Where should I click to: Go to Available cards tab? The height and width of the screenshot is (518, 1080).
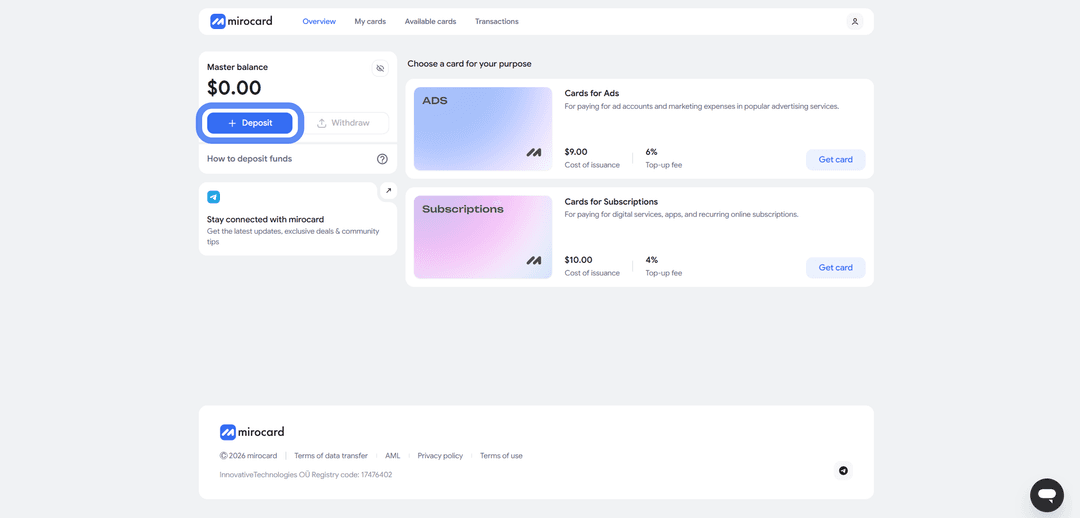430,21
